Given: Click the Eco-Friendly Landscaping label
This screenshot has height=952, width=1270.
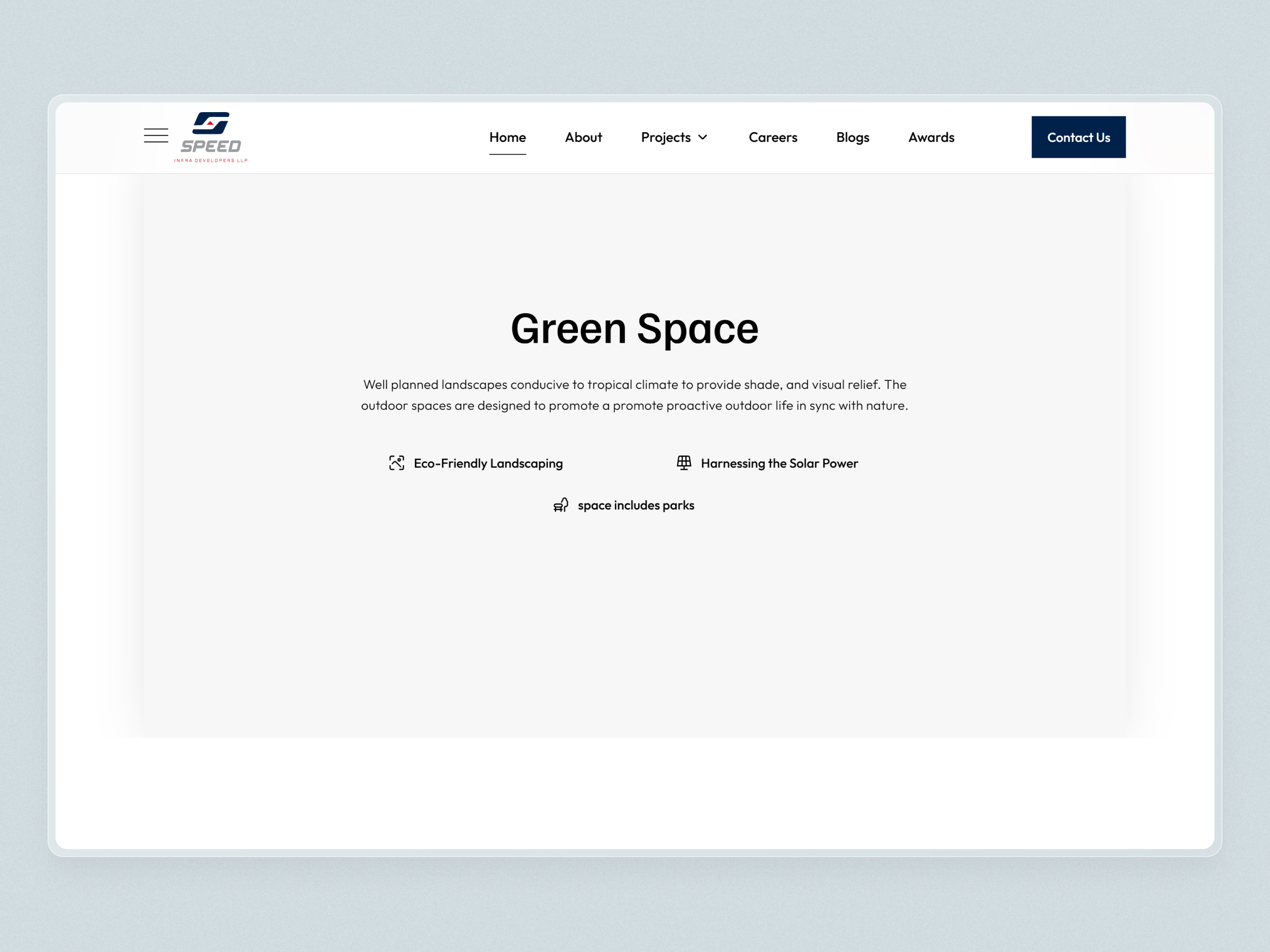Looking at the screenshot, I should tap(488, 463).
